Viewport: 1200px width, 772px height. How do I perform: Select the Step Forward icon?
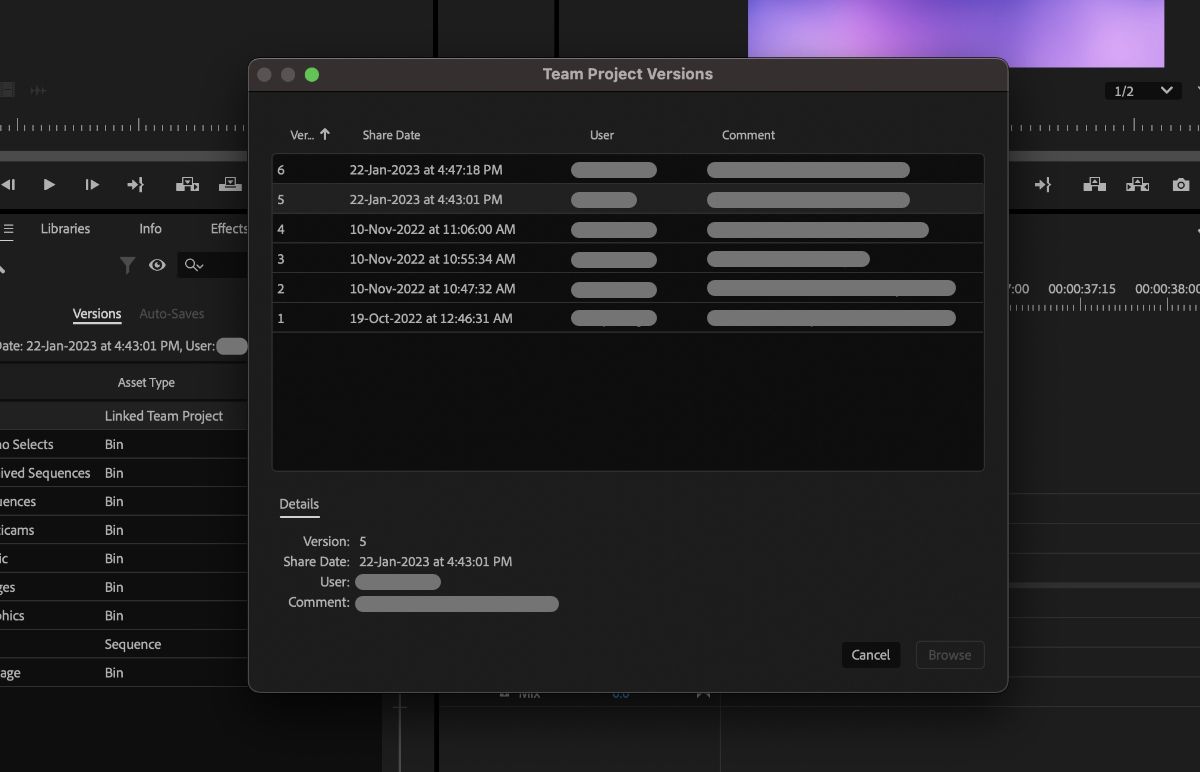pos(91,184)
